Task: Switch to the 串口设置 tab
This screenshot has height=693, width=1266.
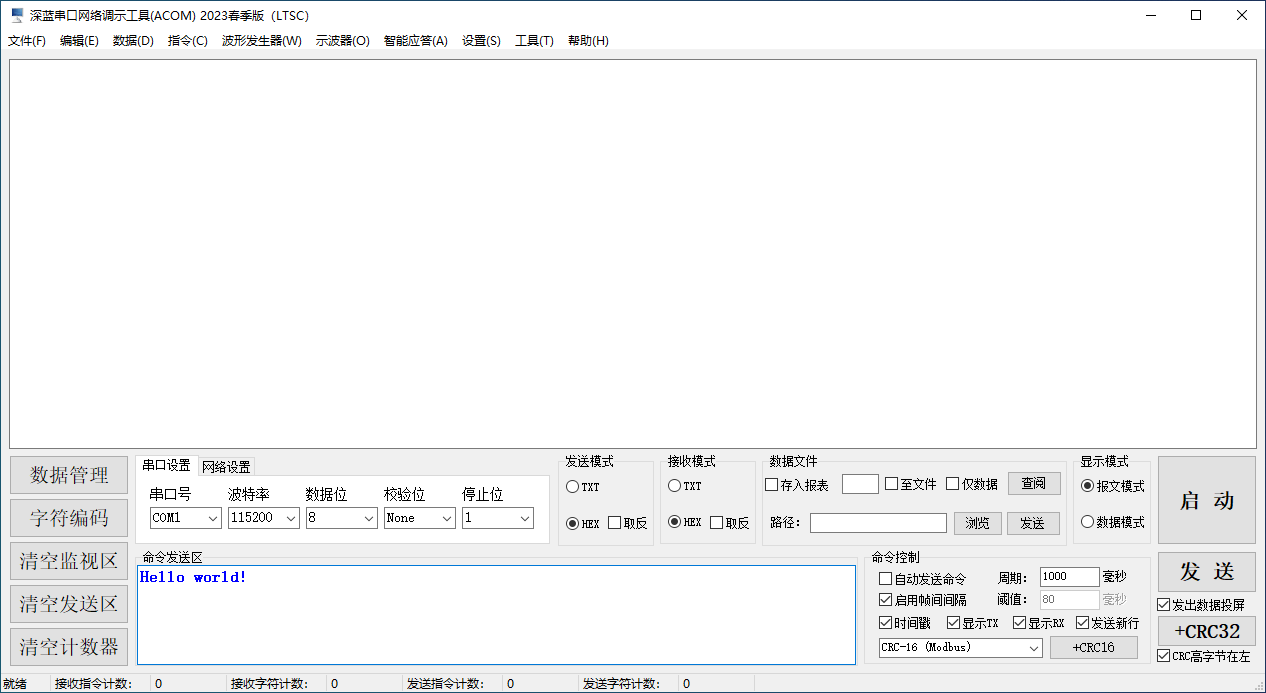Action: click(166, 465)
